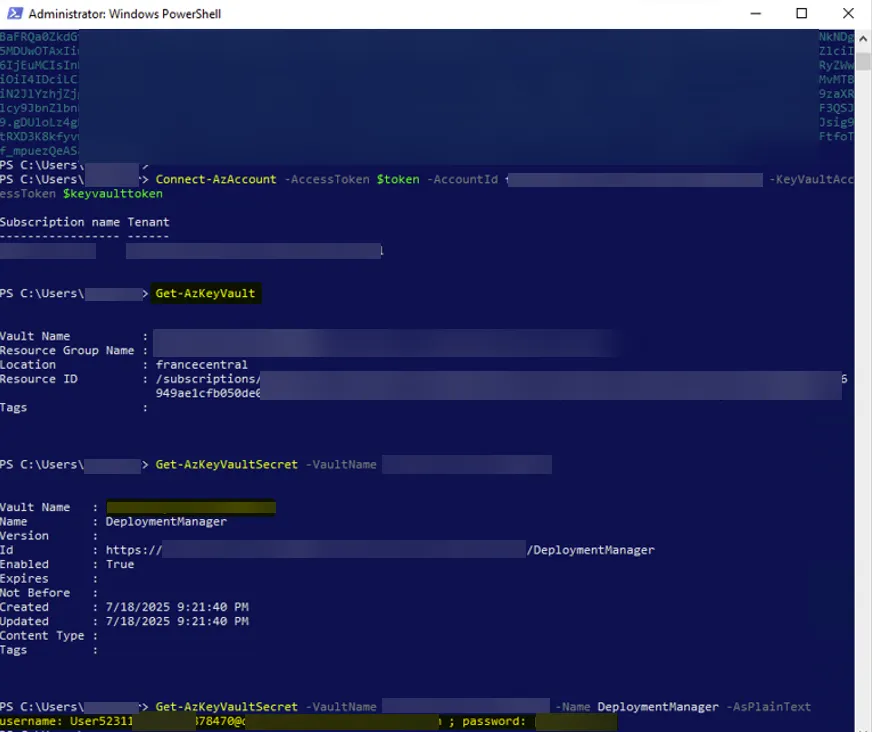872x732 pixels.
Task: Click the scrollbar up arrow
Action: (x=863, y=37)
